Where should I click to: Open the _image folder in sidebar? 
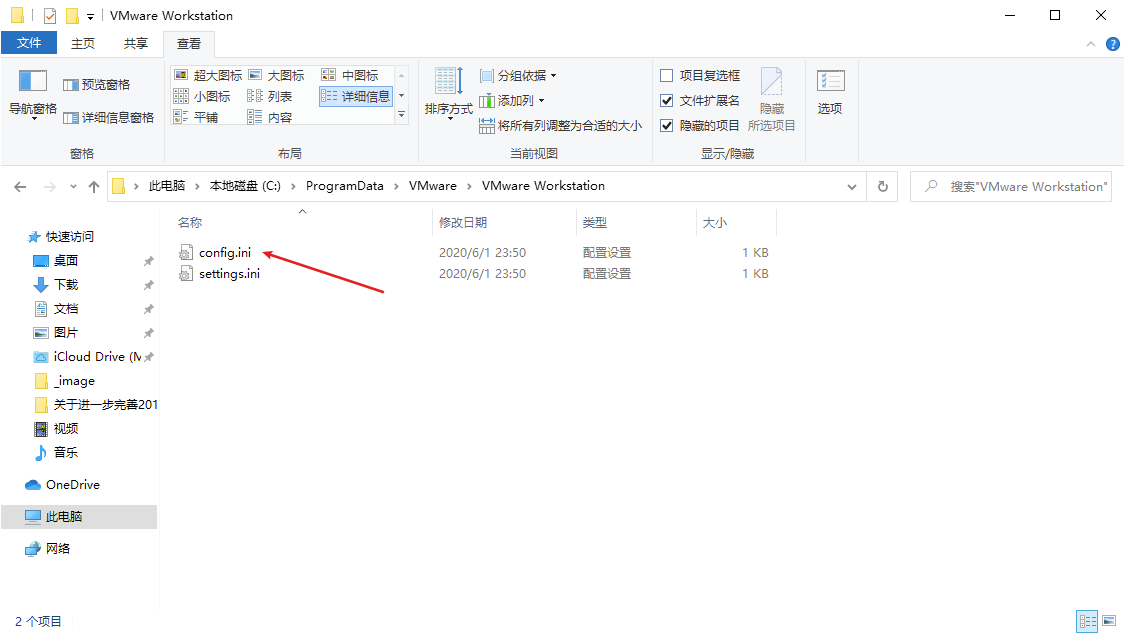tap(74, 381)
